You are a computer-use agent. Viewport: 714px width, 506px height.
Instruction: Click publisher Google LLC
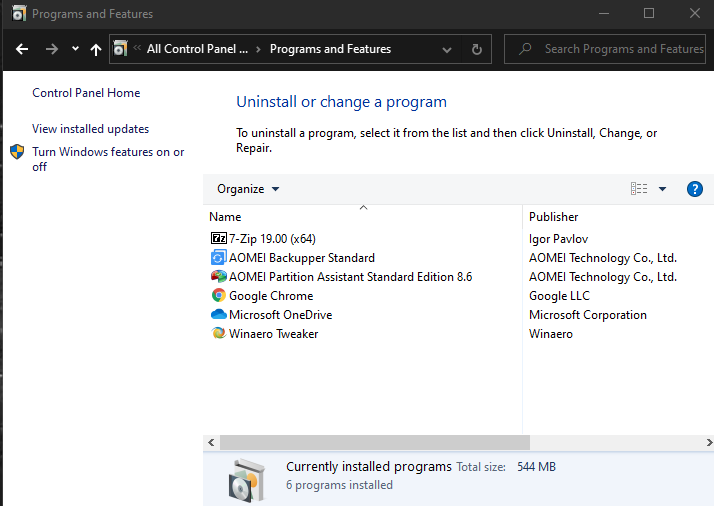[559, 296]
